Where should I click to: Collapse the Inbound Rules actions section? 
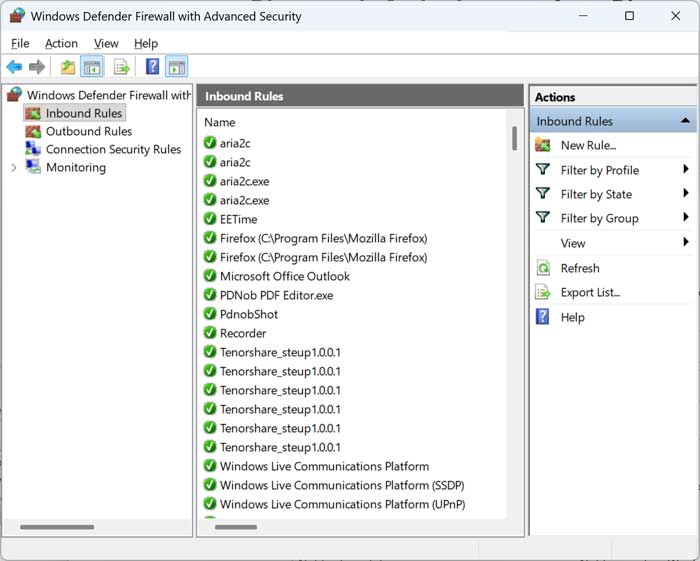click(x=685, y=121)
